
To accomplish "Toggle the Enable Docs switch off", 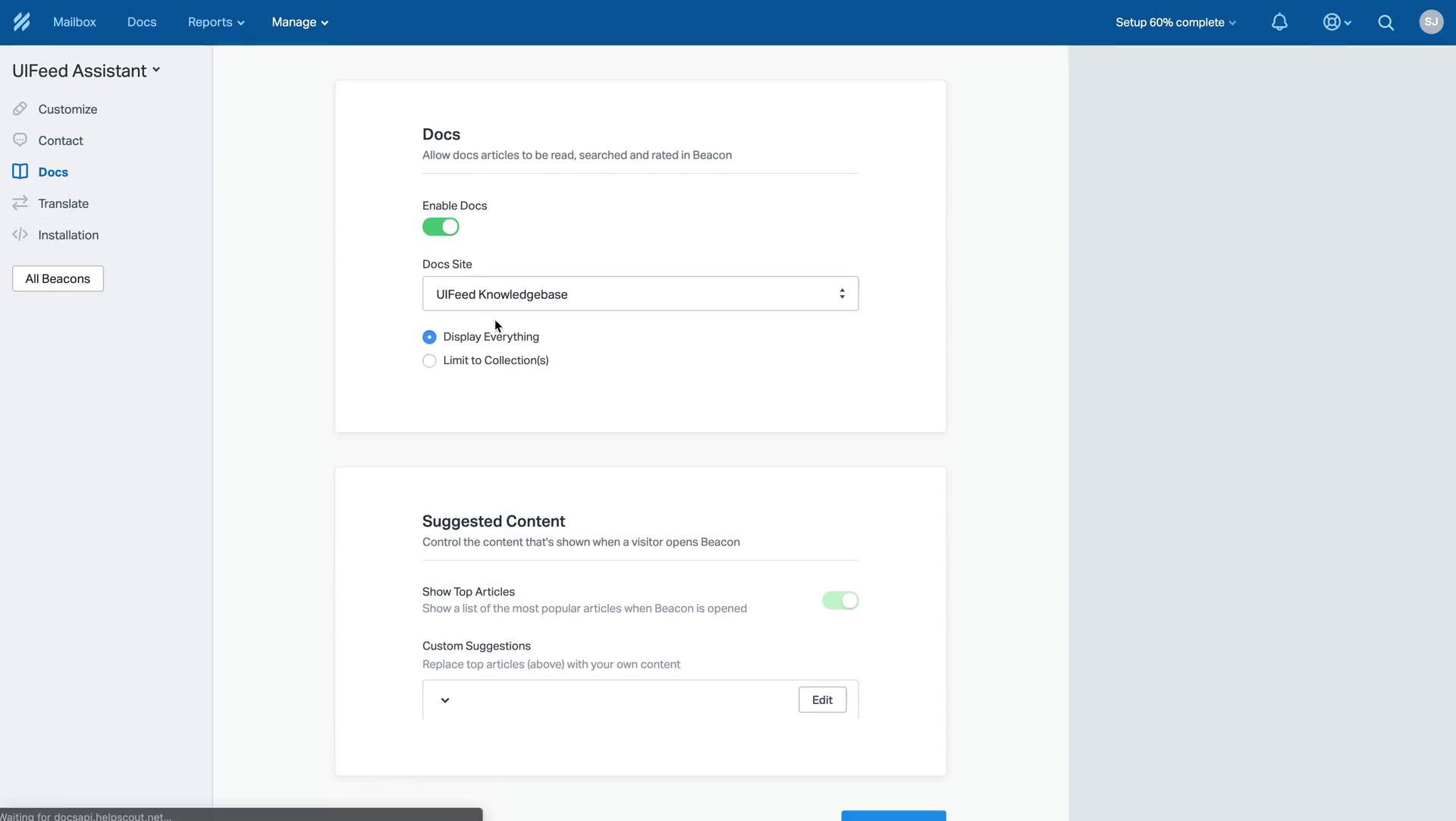I will [x=440, y=228].
